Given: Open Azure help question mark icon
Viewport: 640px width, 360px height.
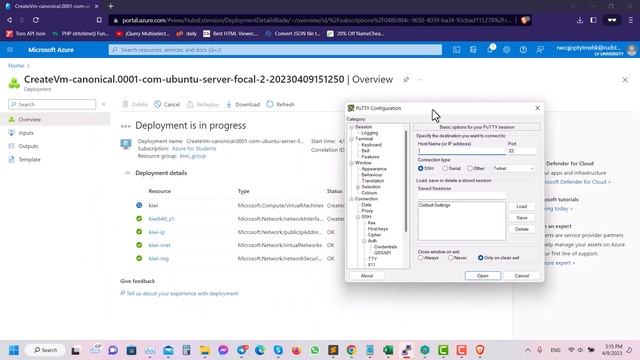Looking at the screenshot, I should click(523, 49).
